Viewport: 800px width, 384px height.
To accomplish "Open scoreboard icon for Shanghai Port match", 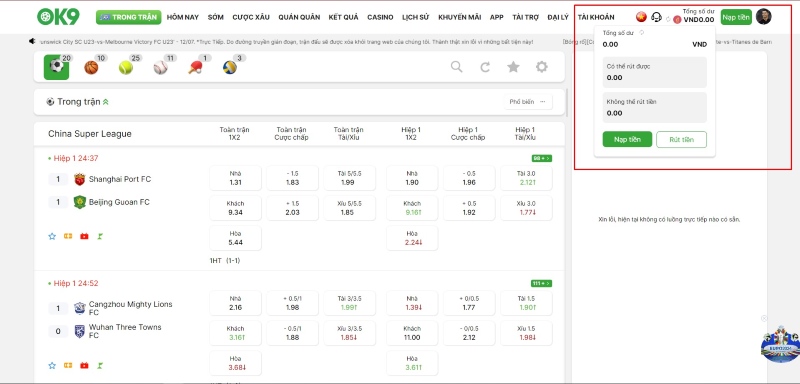I will click(68, 236).
